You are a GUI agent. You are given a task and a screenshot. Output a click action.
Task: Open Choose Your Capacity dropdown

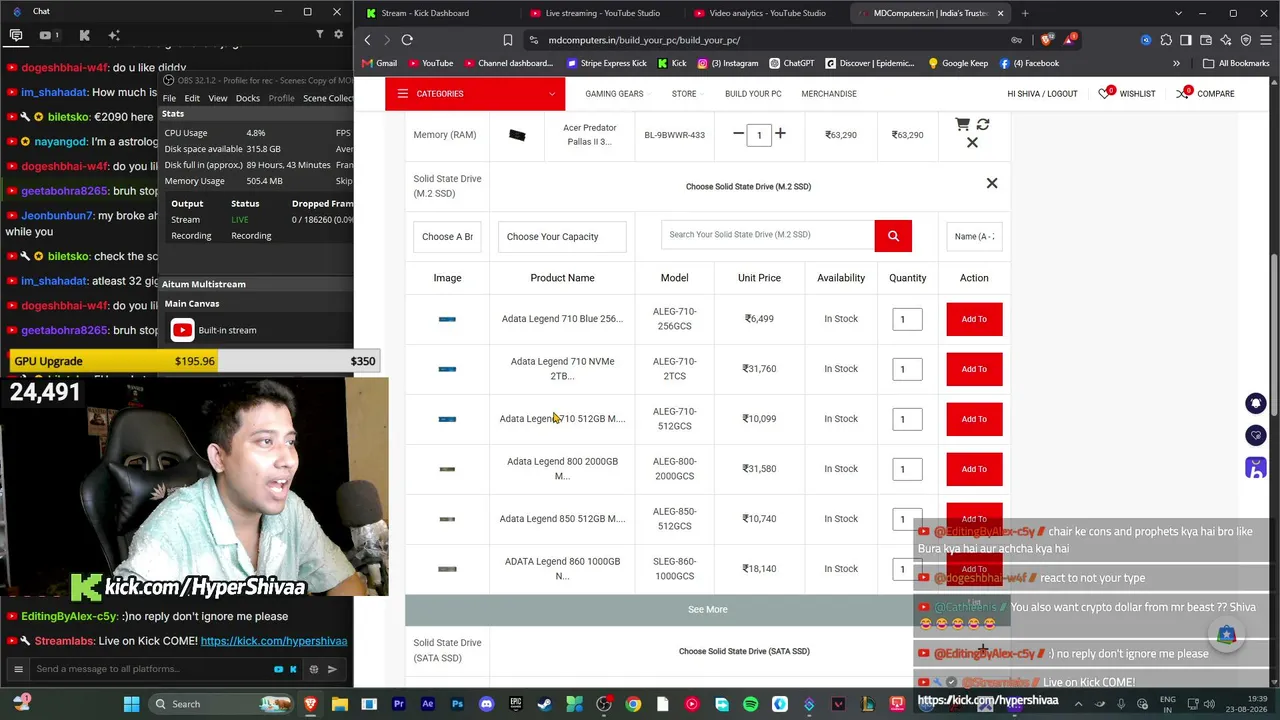point(562,237)
